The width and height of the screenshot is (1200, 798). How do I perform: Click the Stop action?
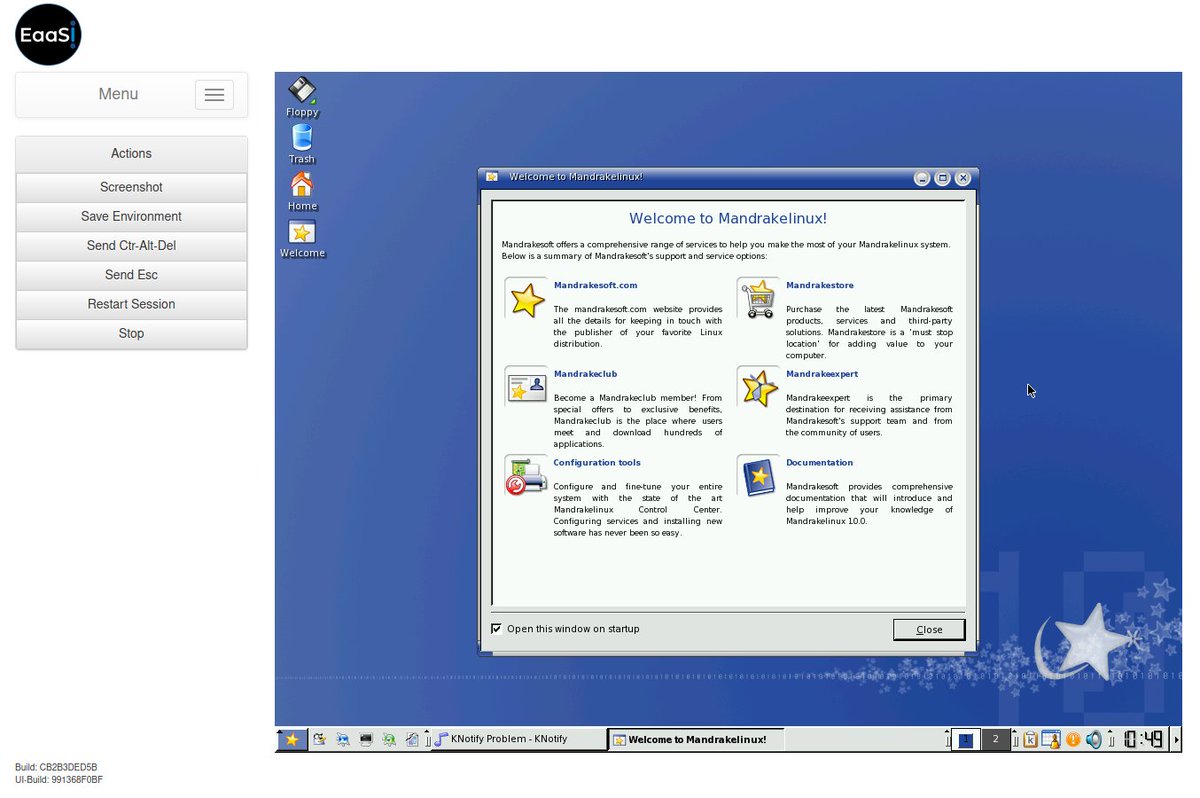pyautogui.click(x=131, y=333)
